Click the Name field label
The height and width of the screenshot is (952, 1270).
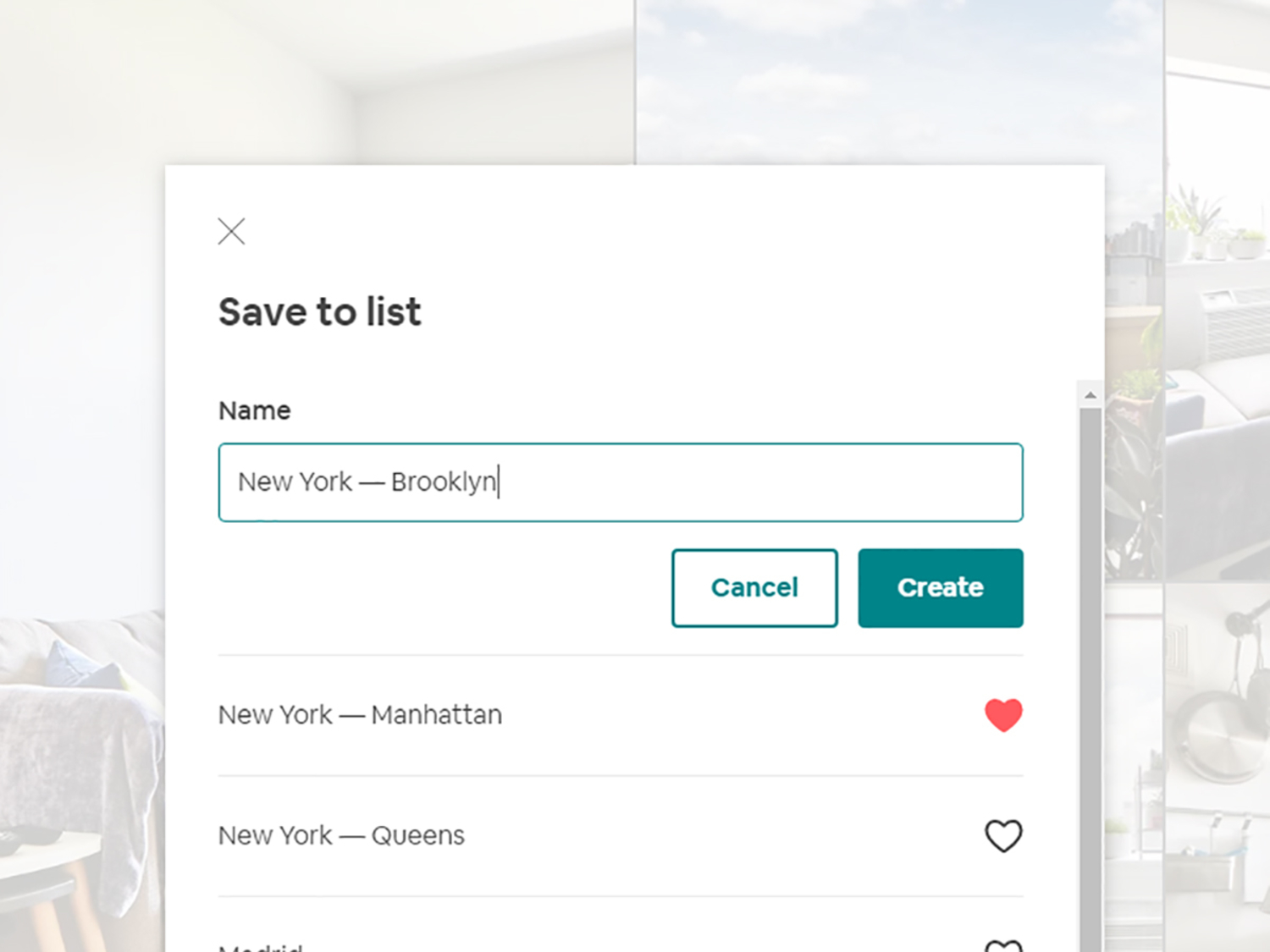click(x=254, y=410)
